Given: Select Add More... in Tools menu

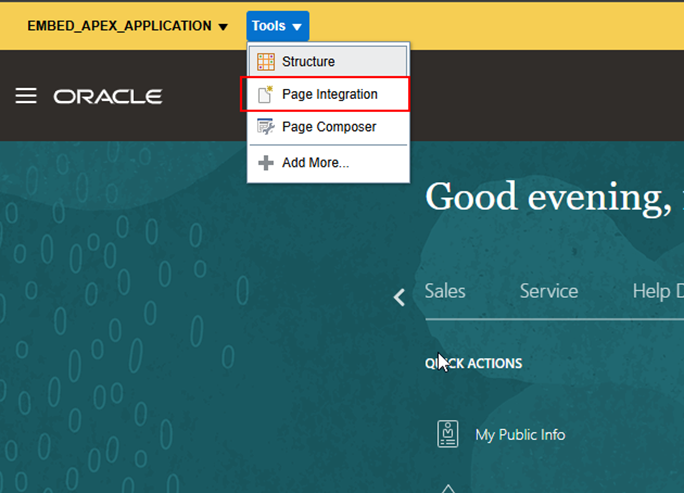Looking at the screenshot, I should coord(328,163).
